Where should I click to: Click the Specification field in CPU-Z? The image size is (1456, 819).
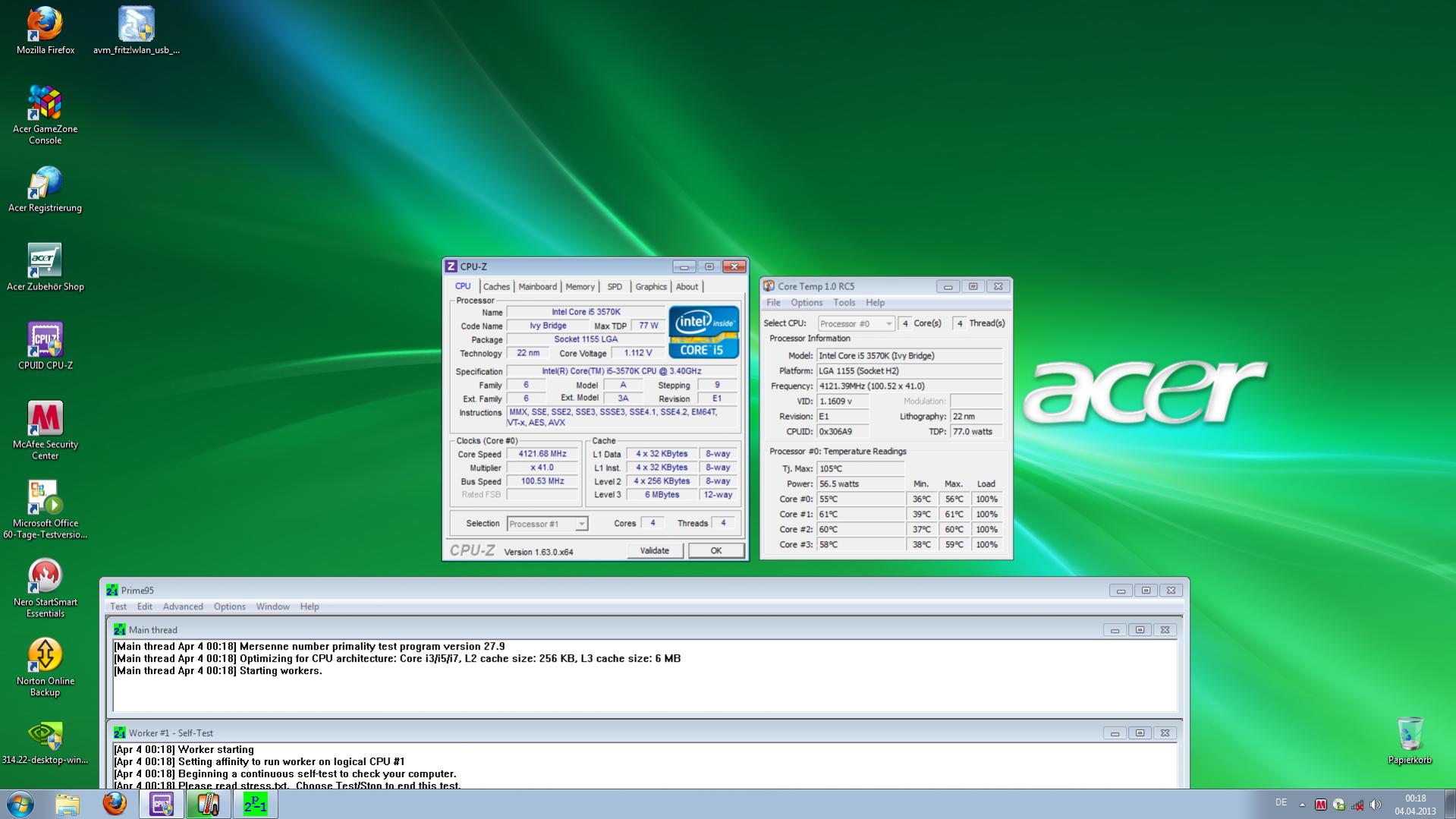pyautogui.click(x=621, y=371)
